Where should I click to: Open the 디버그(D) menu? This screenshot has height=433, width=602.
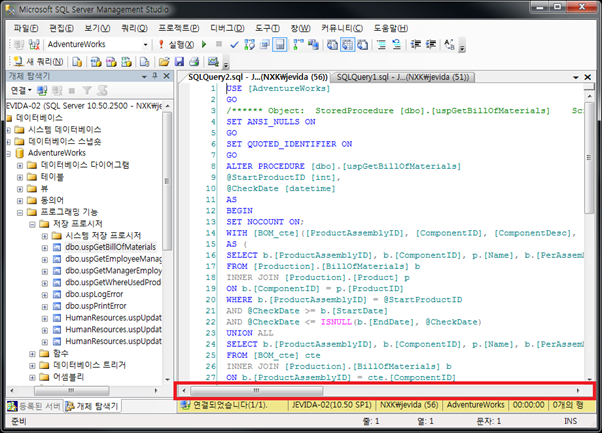coord(227,28)
